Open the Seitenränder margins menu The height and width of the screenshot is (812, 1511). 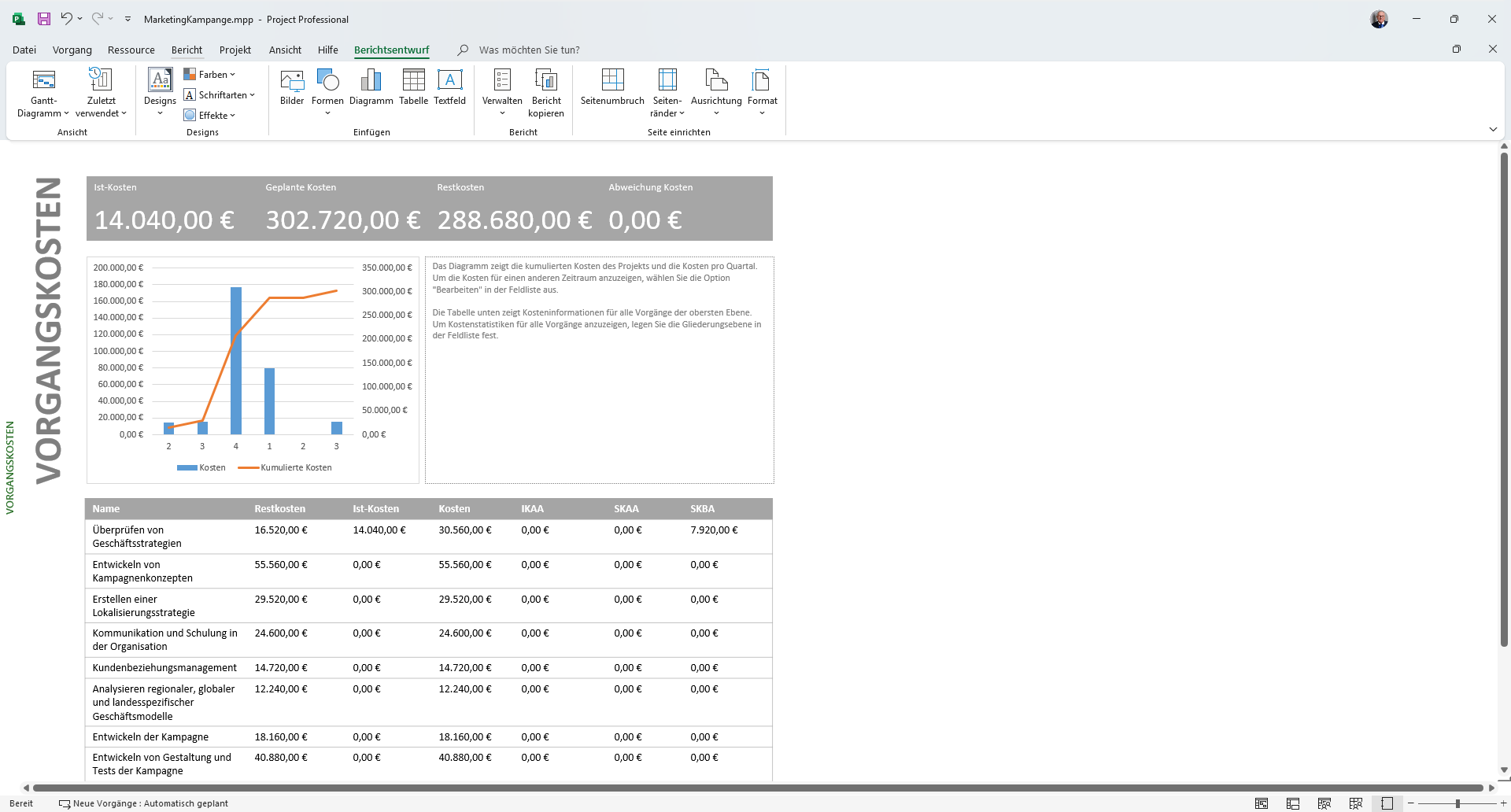tap(667, 93)
